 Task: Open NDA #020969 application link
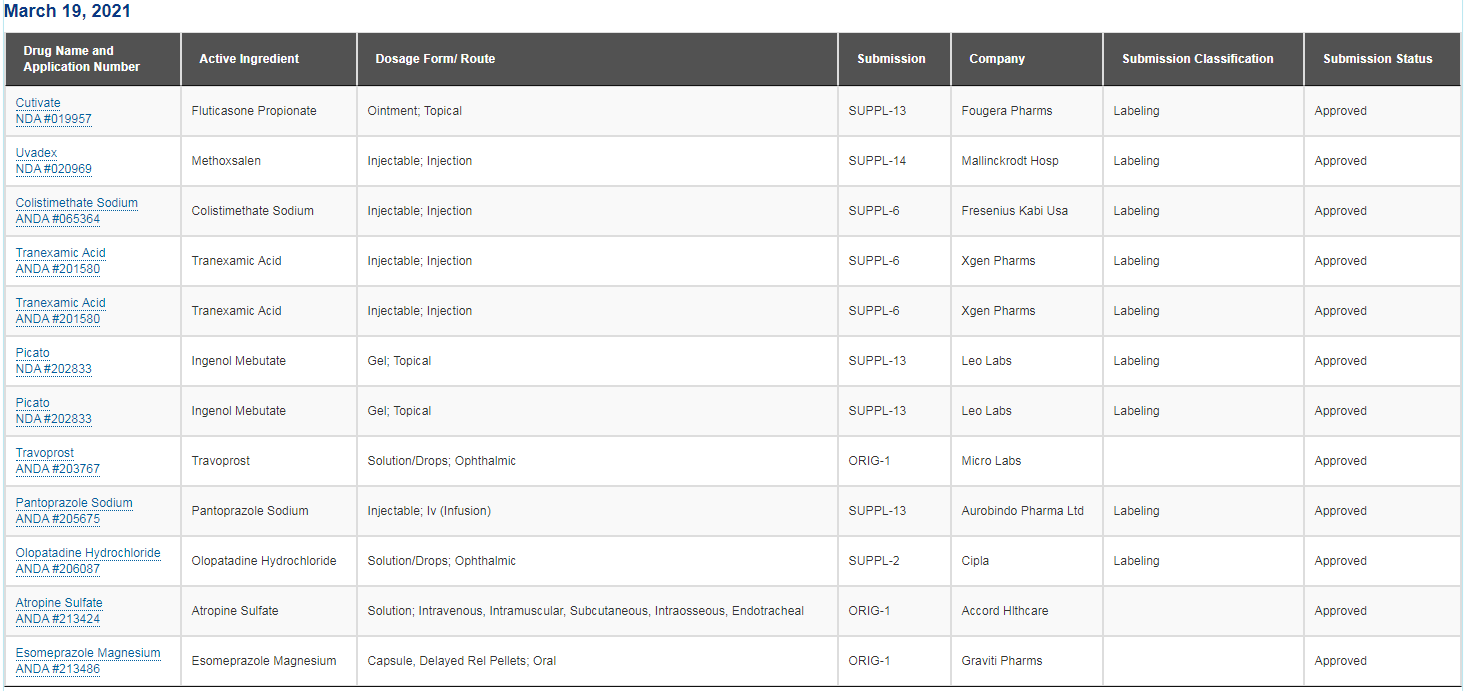[x=54, y=169]
